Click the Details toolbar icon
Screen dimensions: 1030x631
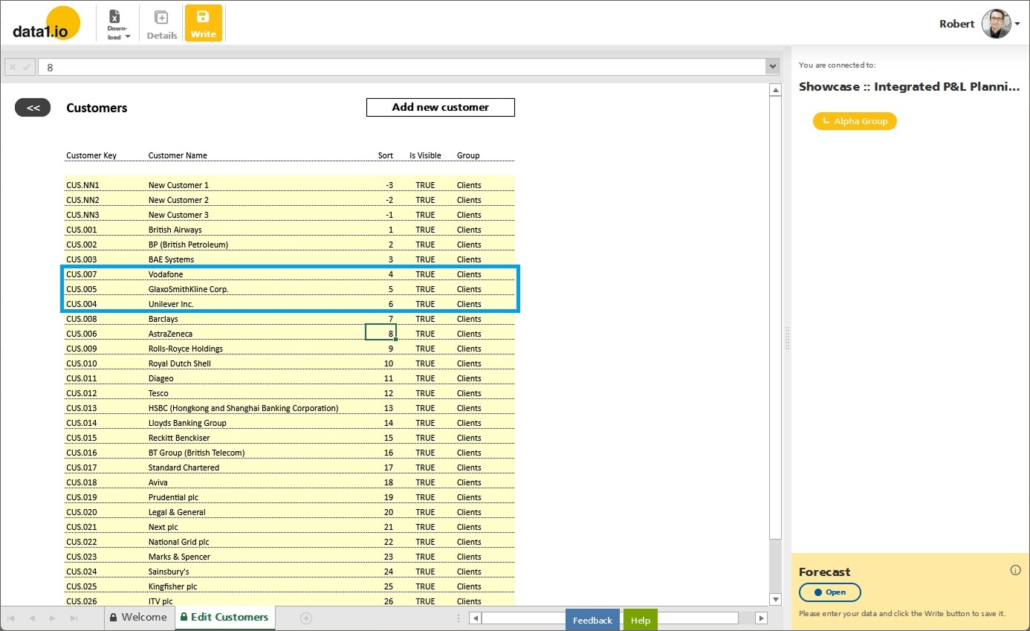click(x=161, y=24)
